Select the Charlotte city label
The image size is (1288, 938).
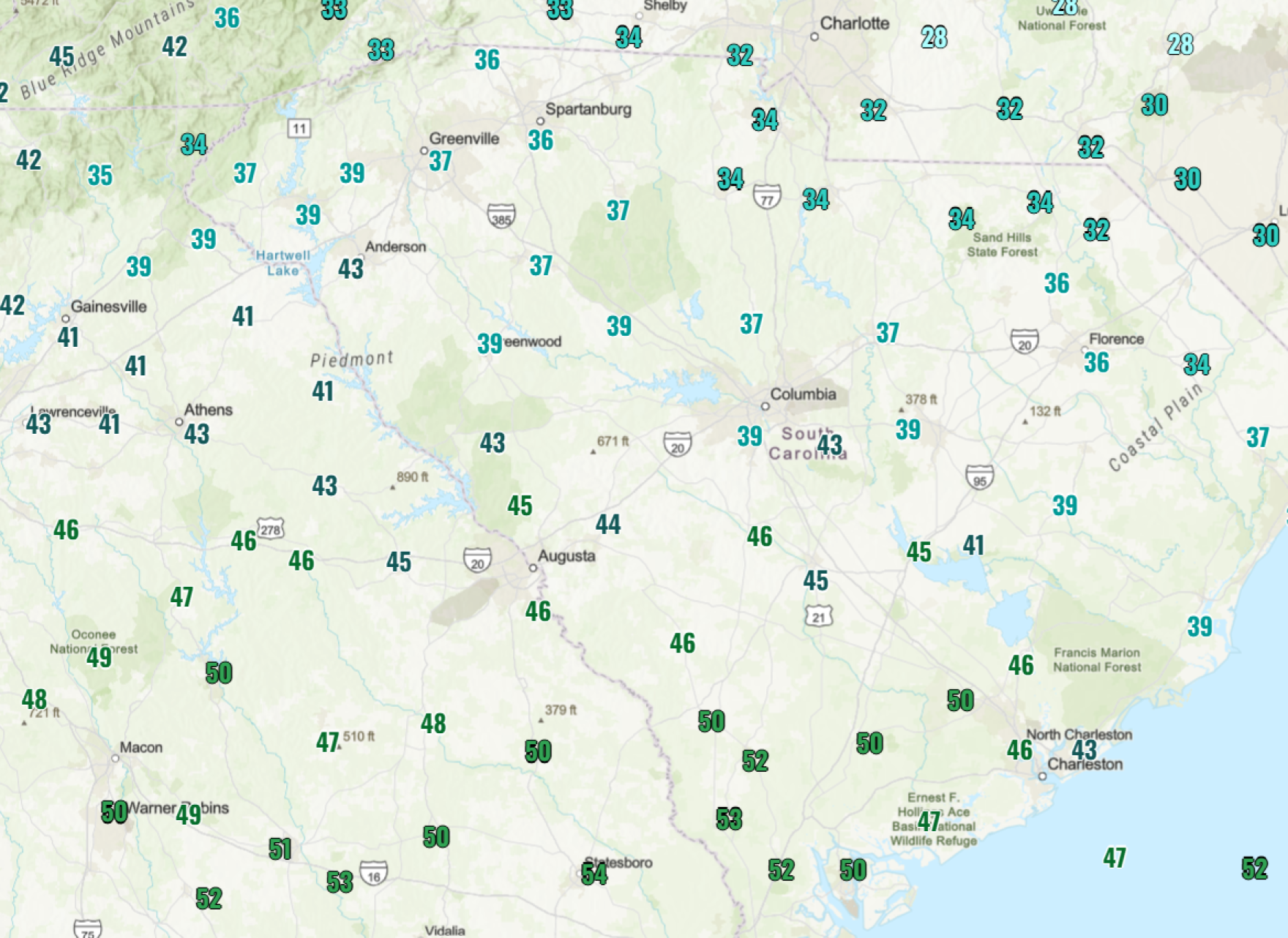click(x=854, y=23)
